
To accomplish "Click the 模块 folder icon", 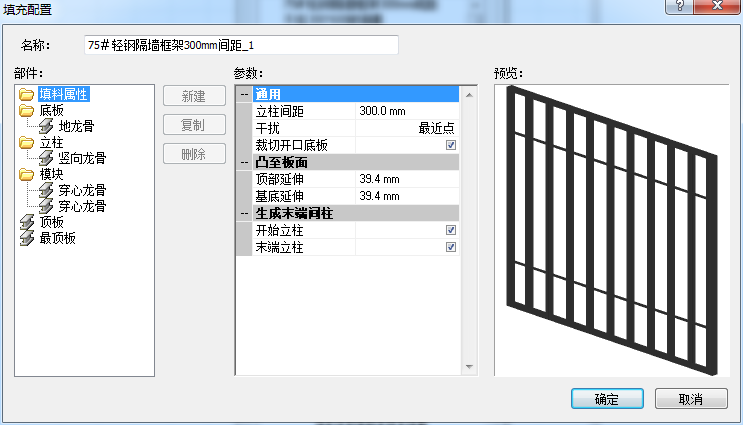I will tap(27, 174).
